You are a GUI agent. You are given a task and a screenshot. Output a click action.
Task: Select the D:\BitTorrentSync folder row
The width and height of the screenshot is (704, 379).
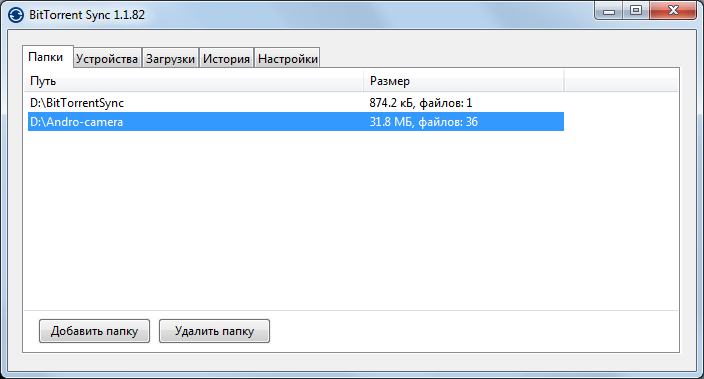[296, 103]
